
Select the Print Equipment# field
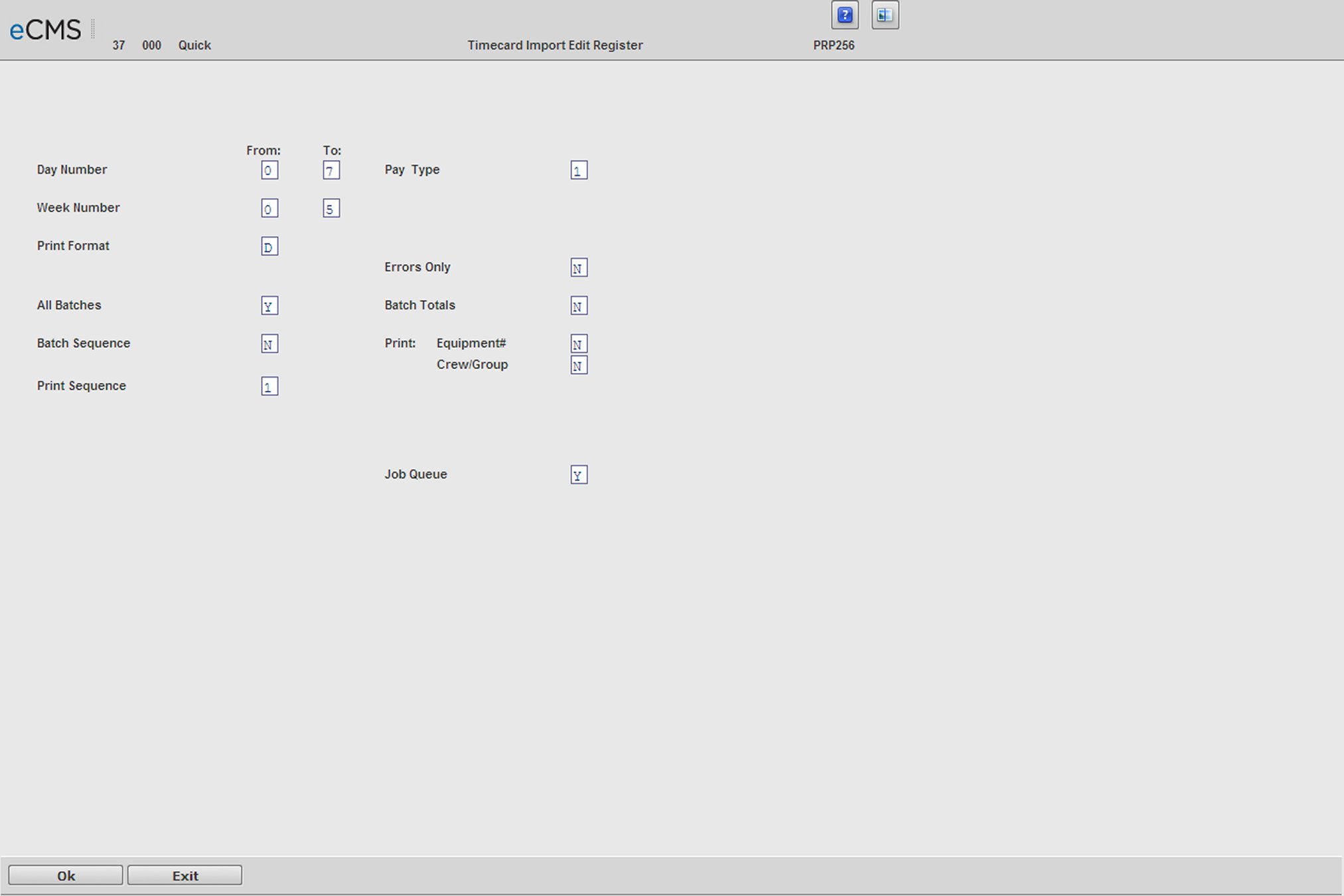(579, 344)
